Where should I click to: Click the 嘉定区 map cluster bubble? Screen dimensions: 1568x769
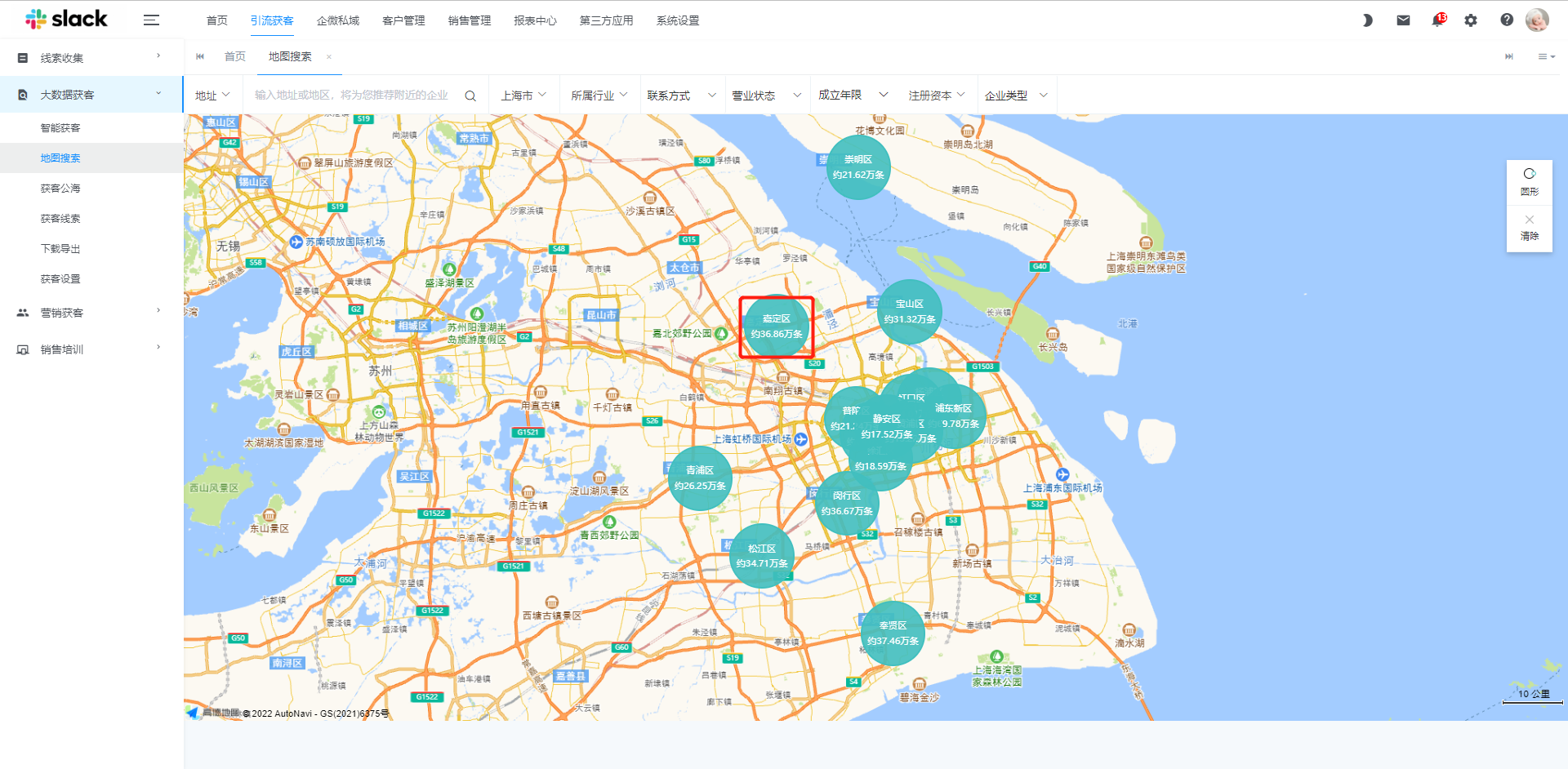coord(777,327)
